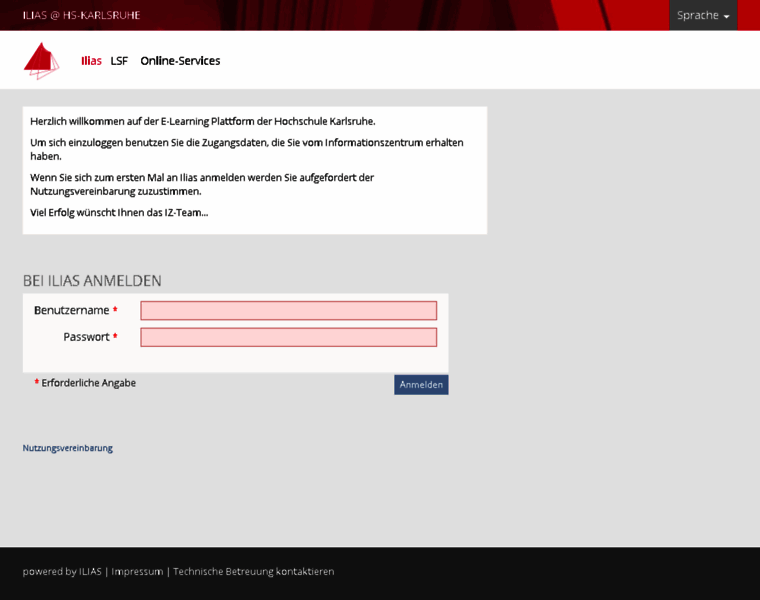Open the Nutzungsvereinbarung link

tap(67, 448)
